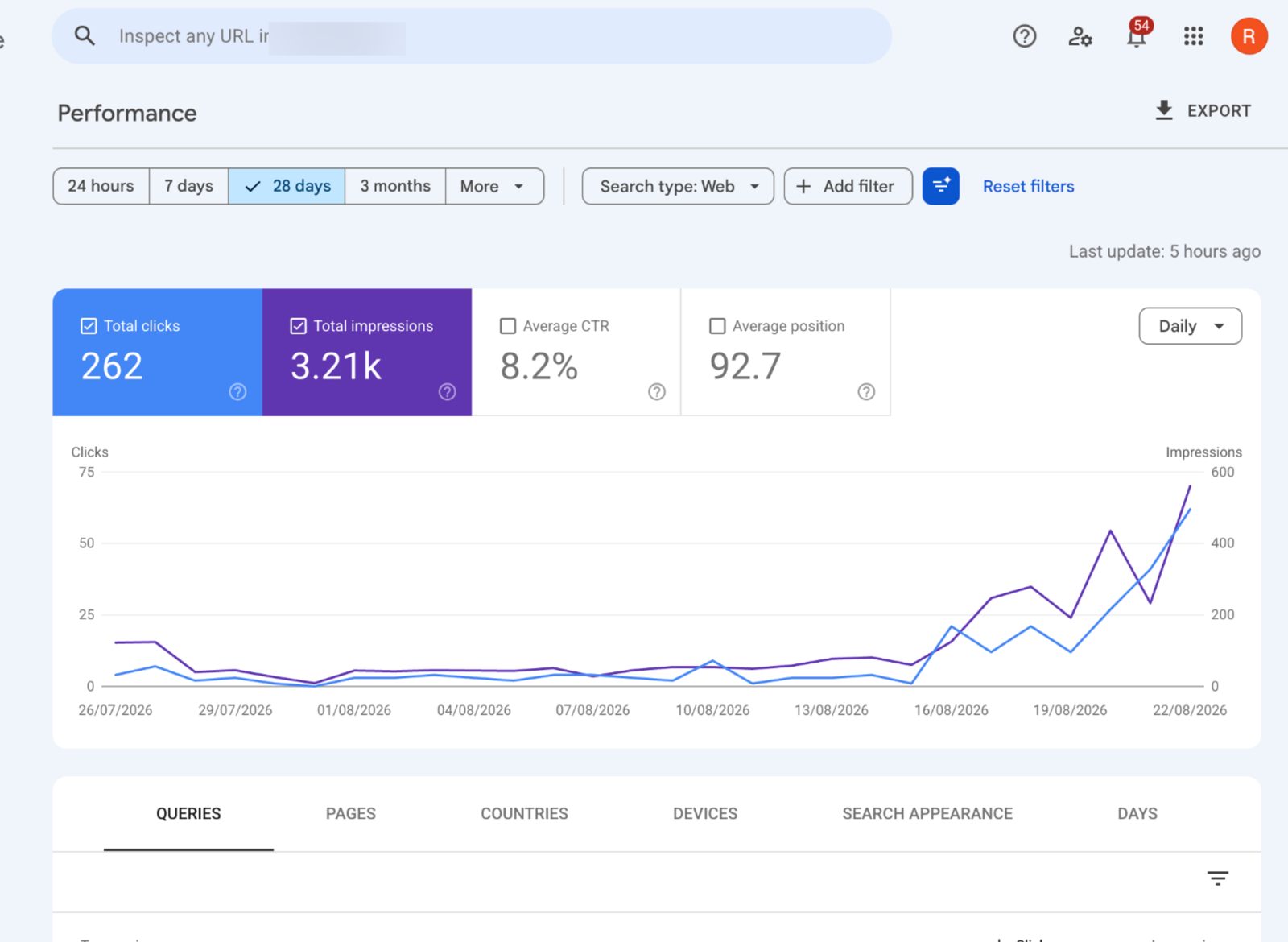Click the Add filter button
This screenshot has width=1288, height=942.
click(x=848, y=186)
